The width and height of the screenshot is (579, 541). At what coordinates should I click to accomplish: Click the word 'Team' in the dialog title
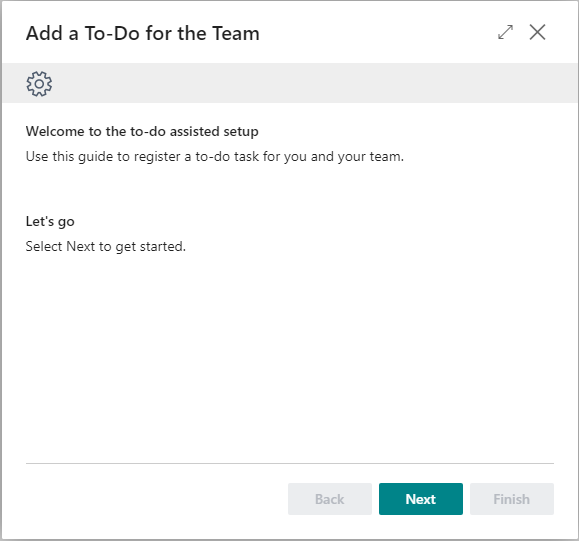pyautogui.click(x=236, y=33)
